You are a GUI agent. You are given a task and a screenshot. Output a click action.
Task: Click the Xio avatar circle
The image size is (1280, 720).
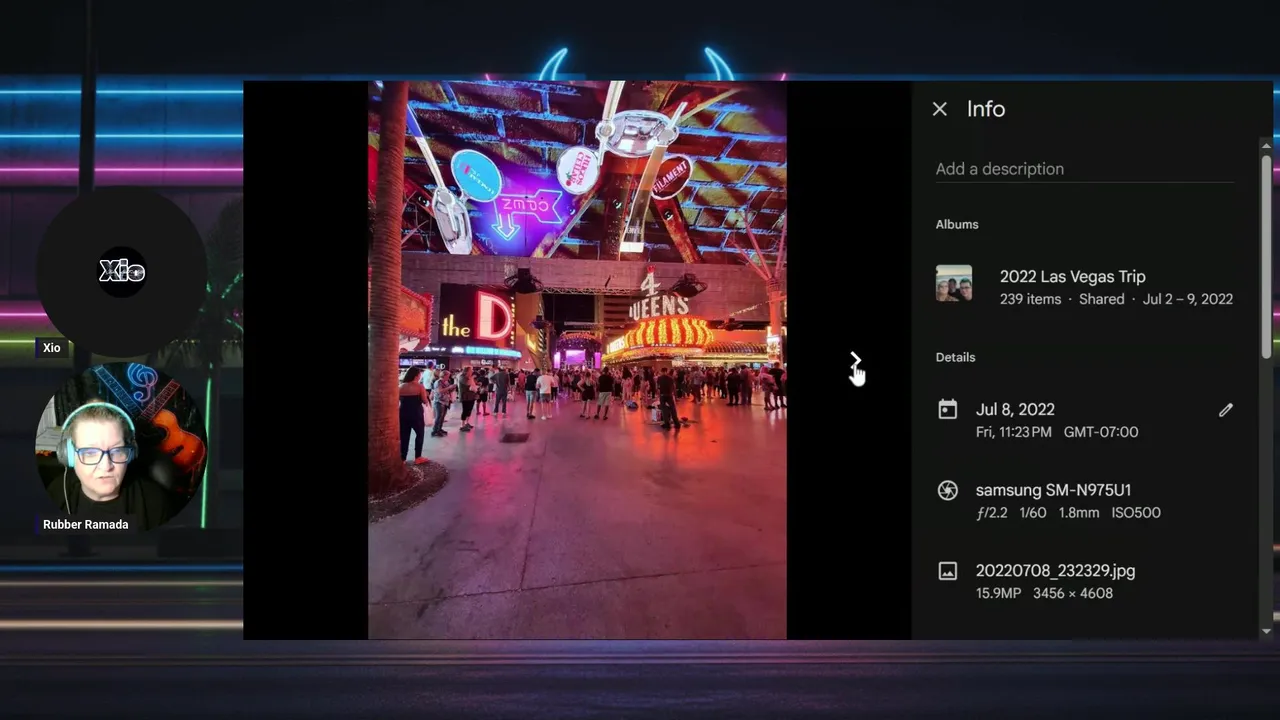click(x=122, y=271)
